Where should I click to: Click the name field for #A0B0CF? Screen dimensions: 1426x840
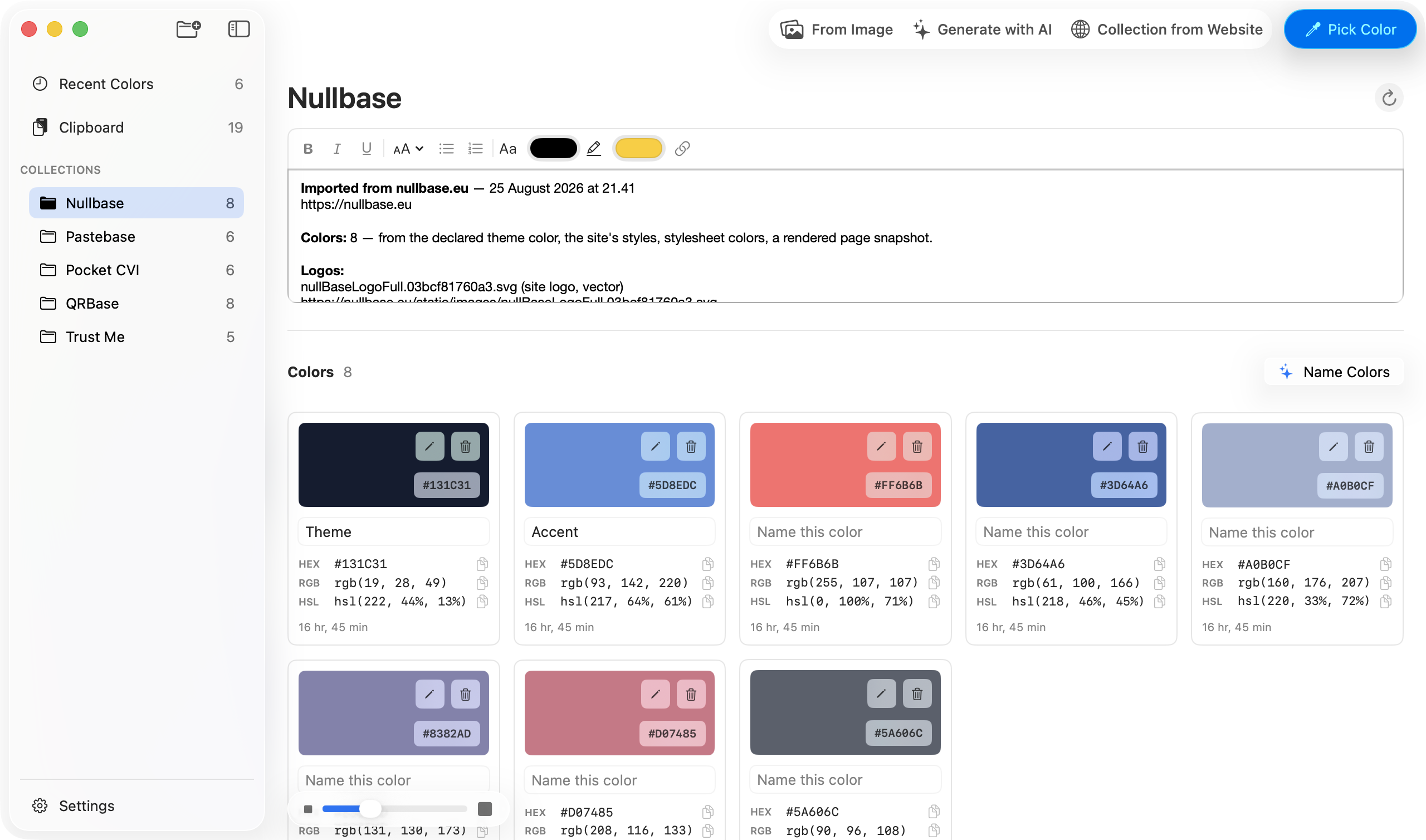pos(1296,533)
